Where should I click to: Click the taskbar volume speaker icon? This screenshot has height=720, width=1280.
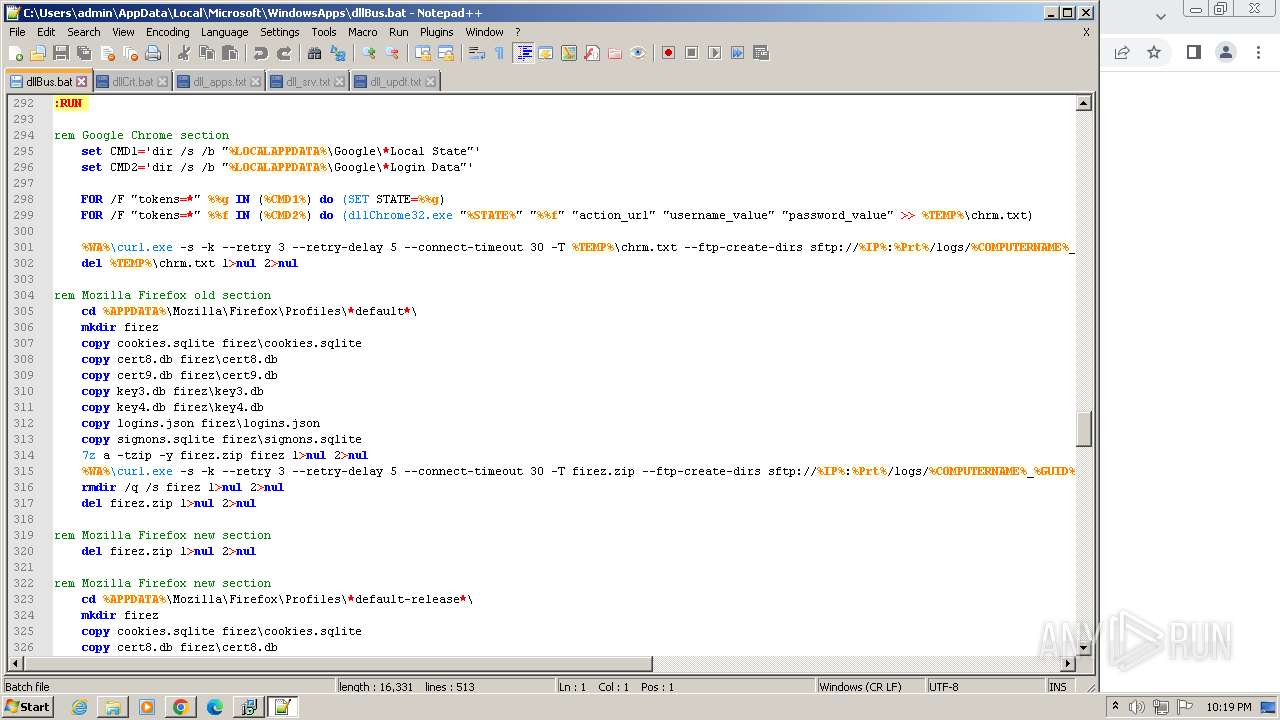point(1137,707)
